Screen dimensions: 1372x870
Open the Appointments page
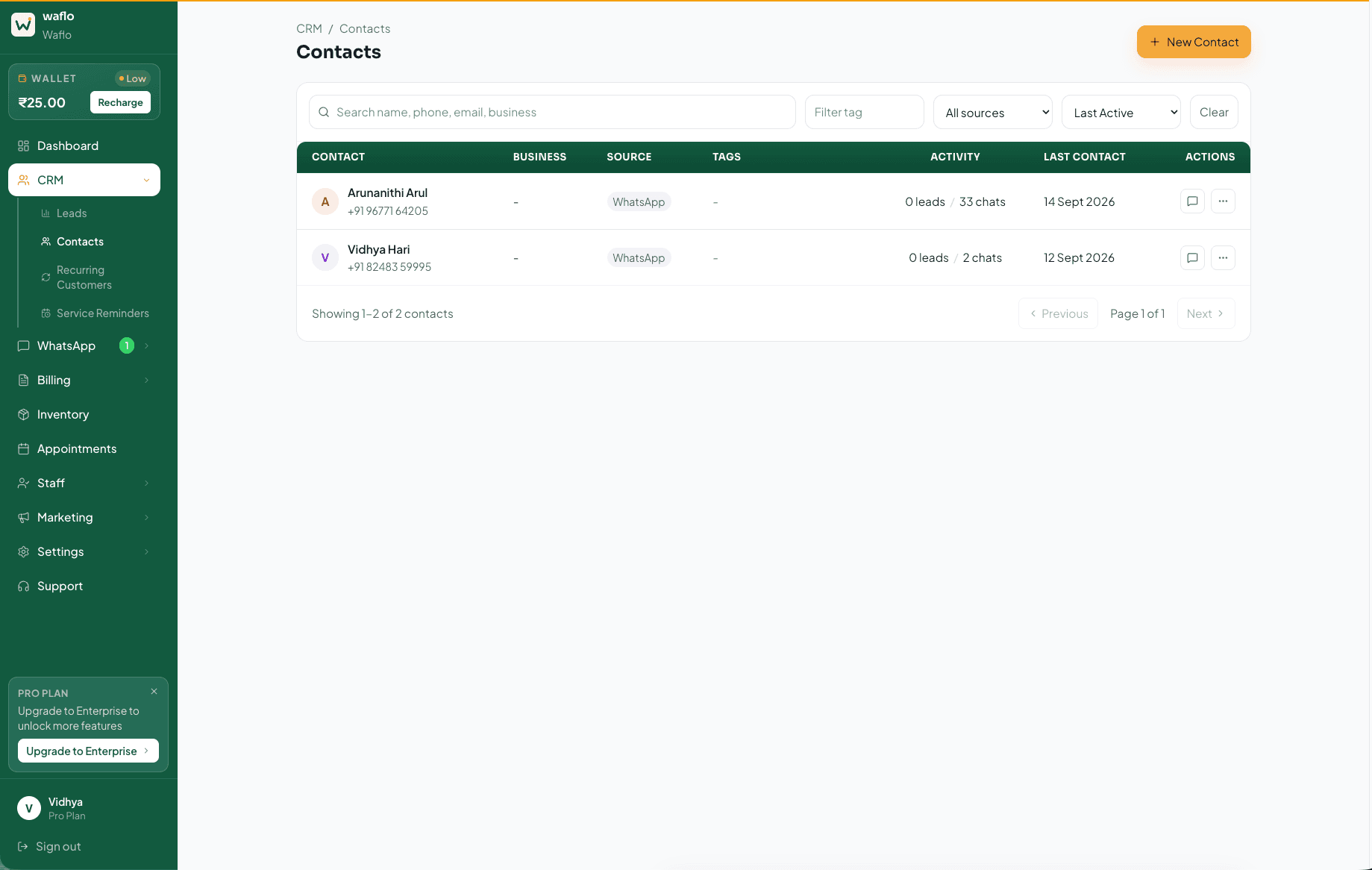pos(84,448)
